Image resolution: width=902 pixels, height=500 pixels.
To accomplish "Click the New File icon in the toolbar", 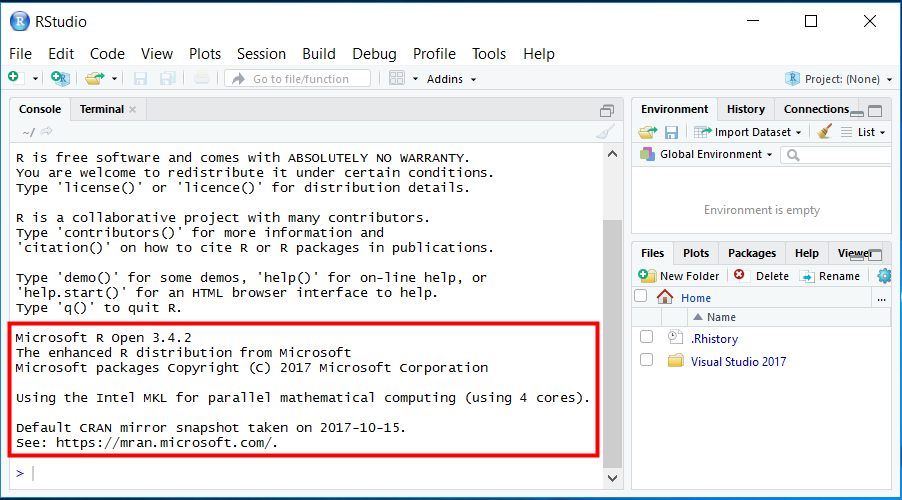I will 14,78.
